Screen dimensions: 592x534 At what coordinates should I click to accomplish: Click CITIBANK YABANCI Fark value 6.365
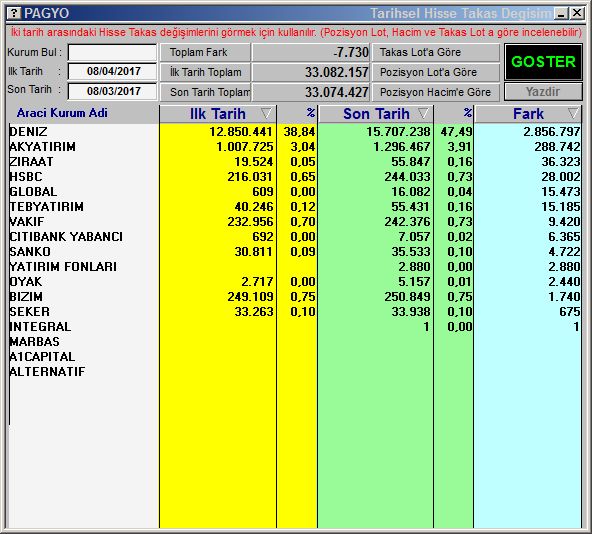pyautogui.click(x=564, y=237)
